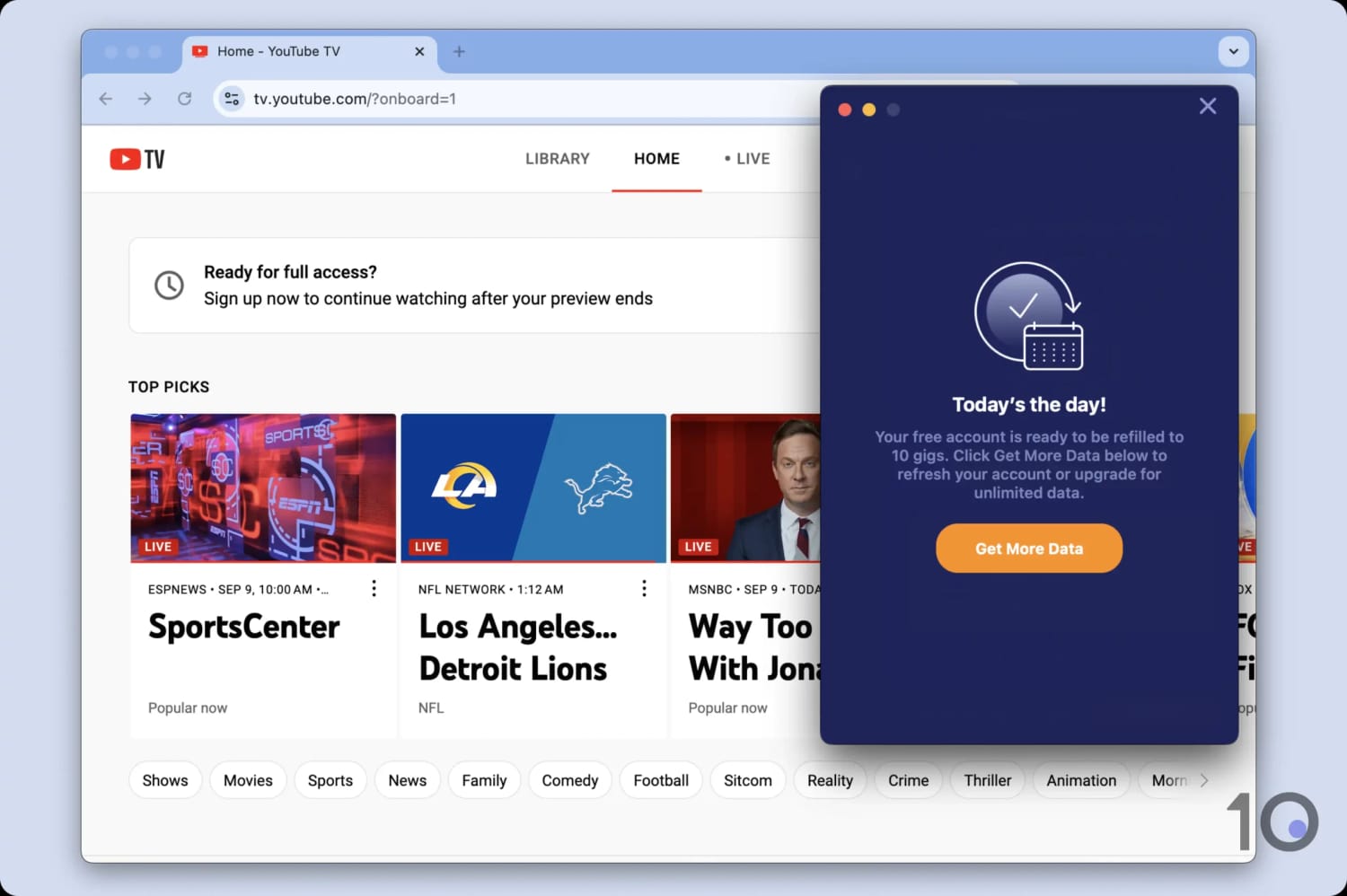Close the Home - YouTube TV tab
Image resolution: width=1347 pixels, height=896 pixels.
(x=419, y=51)
